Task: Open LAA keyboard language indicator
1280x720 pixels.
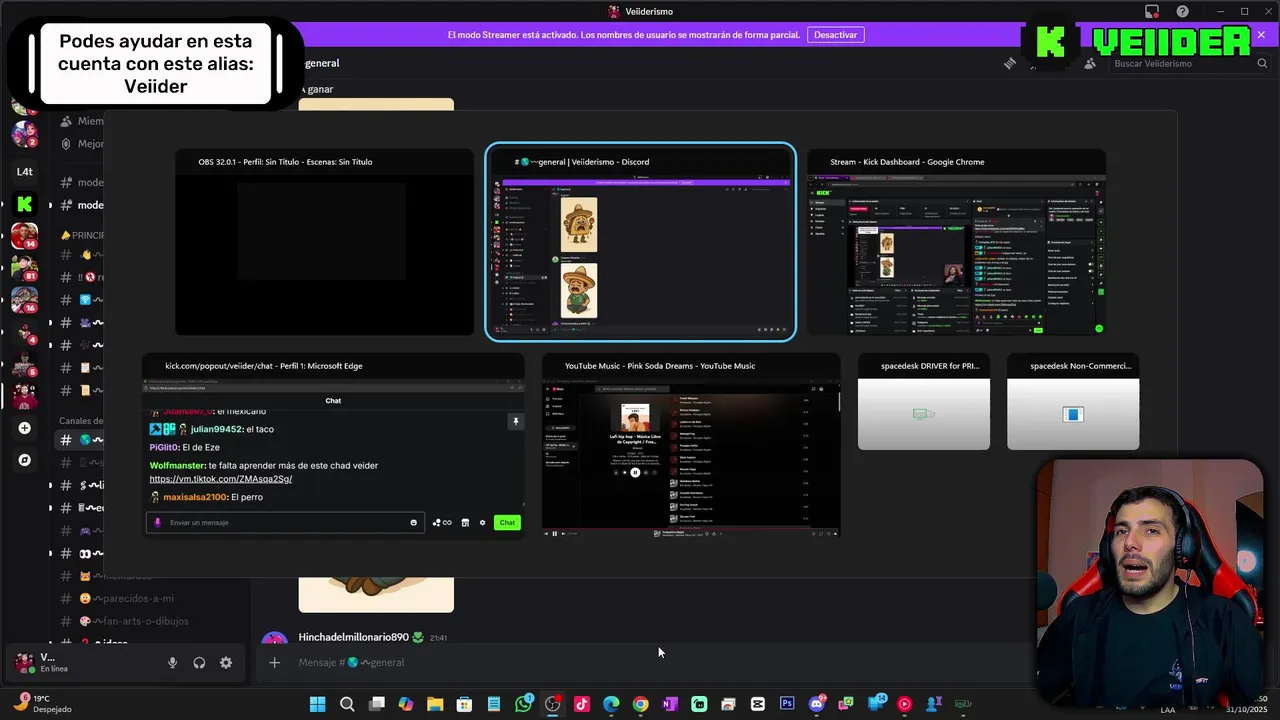Action: [x=1168, y=709]
